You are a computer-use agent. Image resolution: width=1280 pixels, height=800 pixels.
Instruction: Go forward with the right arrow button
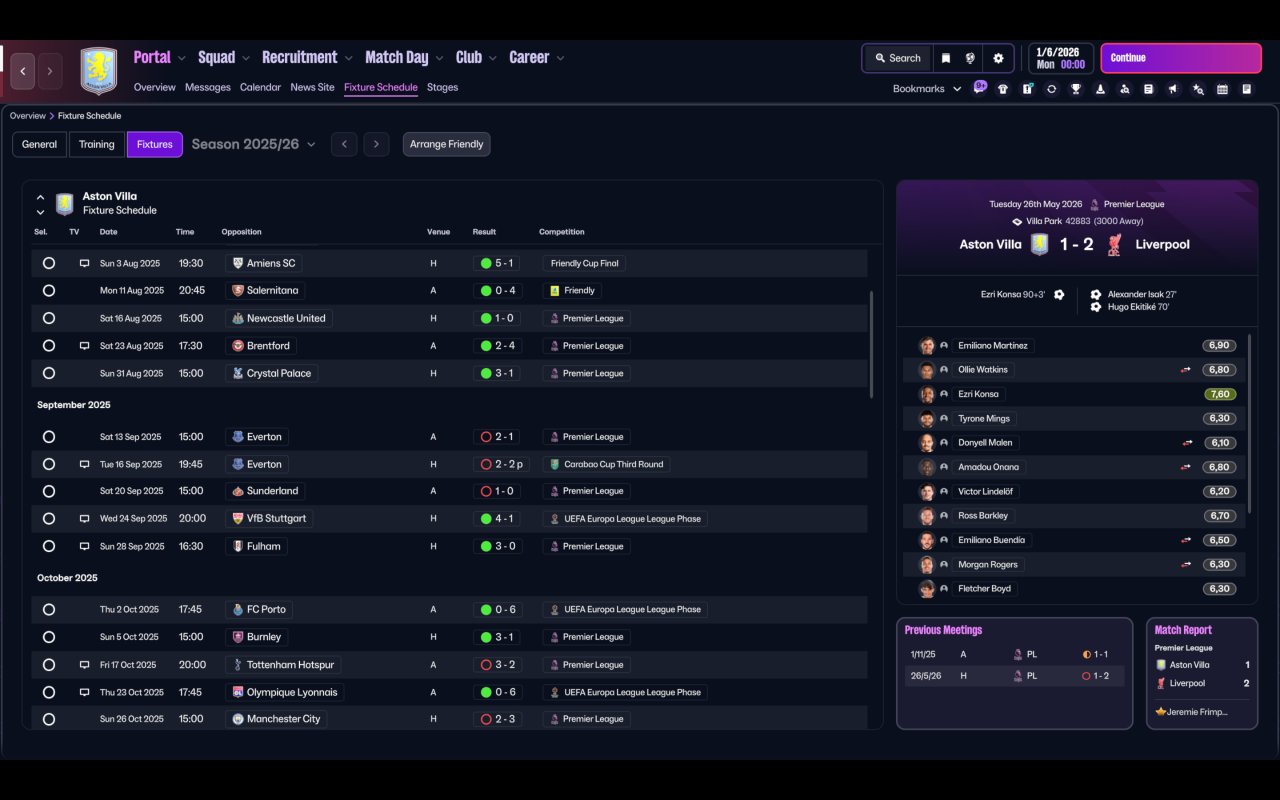50,71
